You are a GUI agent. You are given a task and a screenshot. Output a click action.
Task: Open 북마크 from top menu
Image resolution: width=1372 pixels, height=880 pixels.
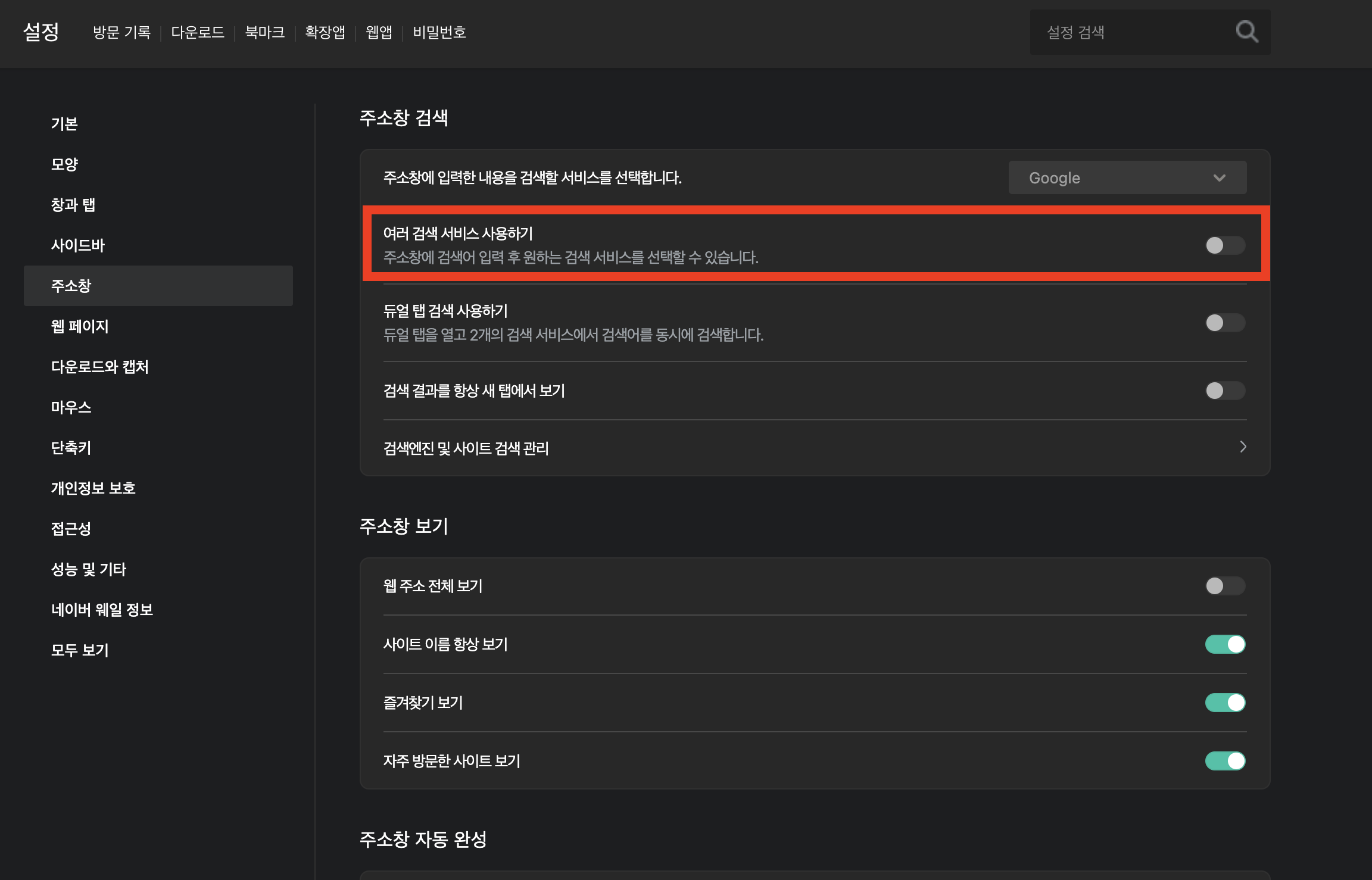click(x=265, y=32)
